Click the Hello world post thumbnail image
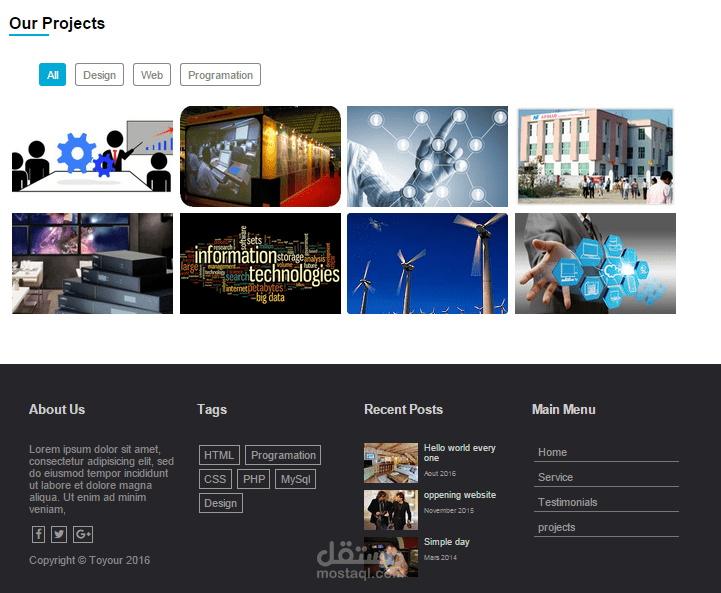This screenshot has width=721, height=593. [391, 463]
